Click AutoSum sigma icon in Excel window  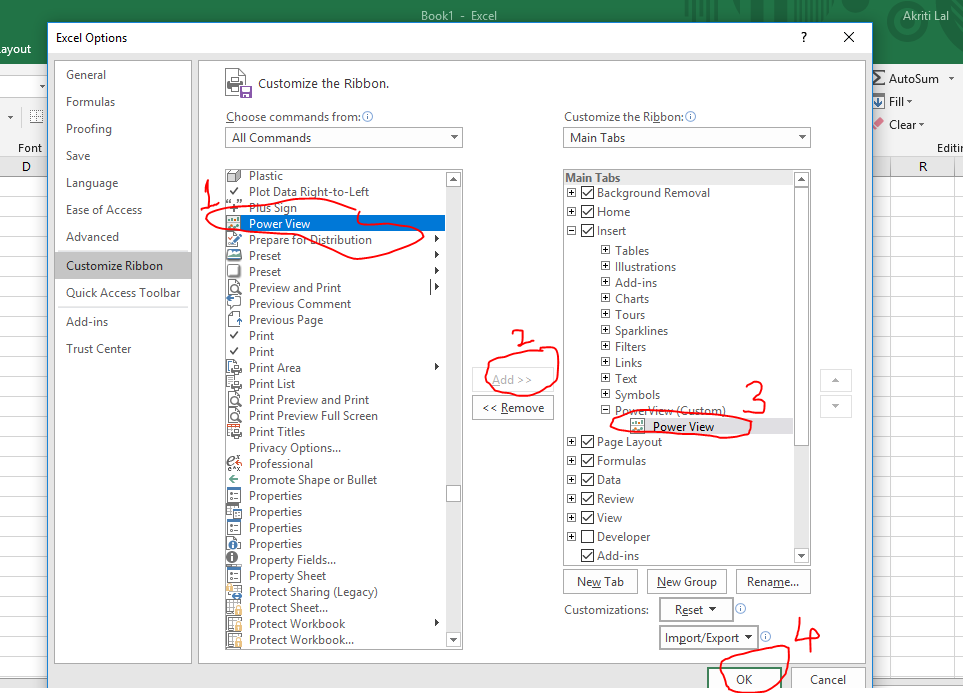[x=879, y=78]
